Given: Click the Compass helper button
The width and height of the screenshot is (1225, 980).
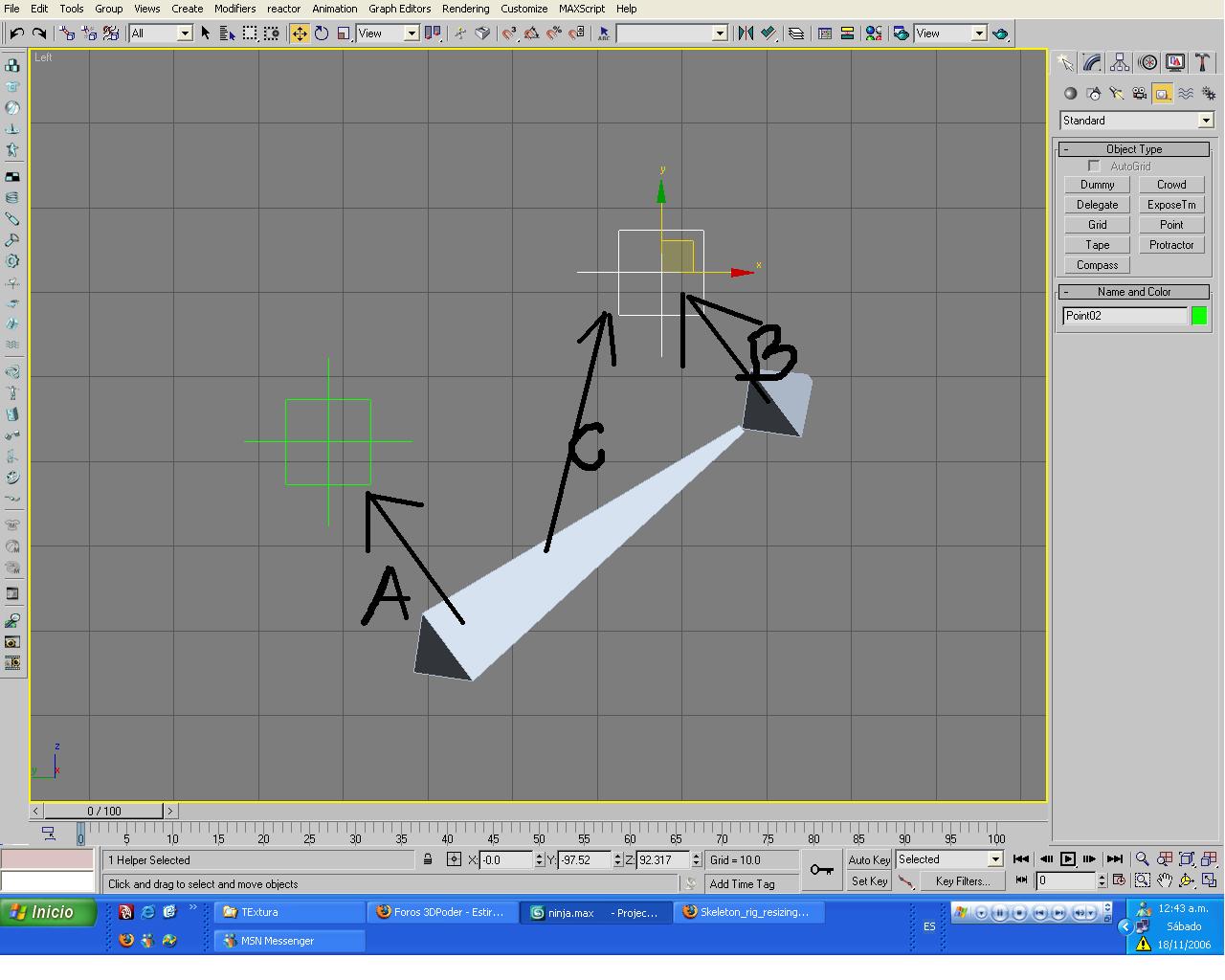Looking at the screenshot, I should pyautogui.click(x=1097, y=265).
